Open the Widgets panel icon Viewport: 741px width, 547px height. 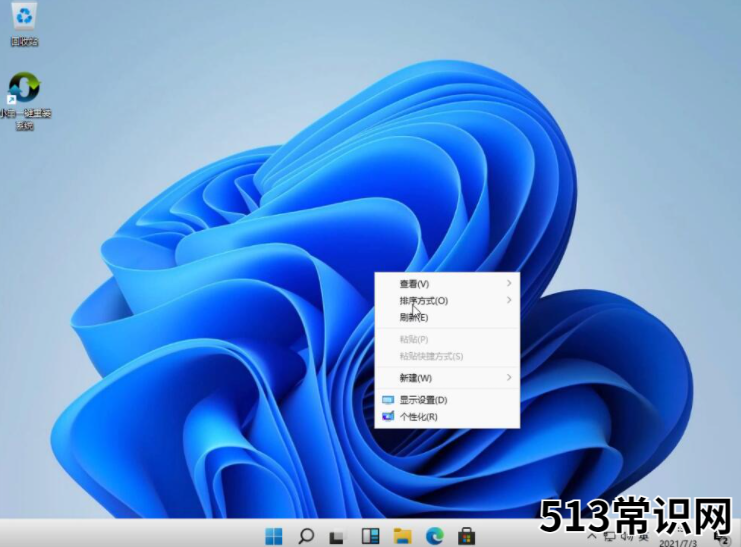pyautogui.click(x=370, y=536)
